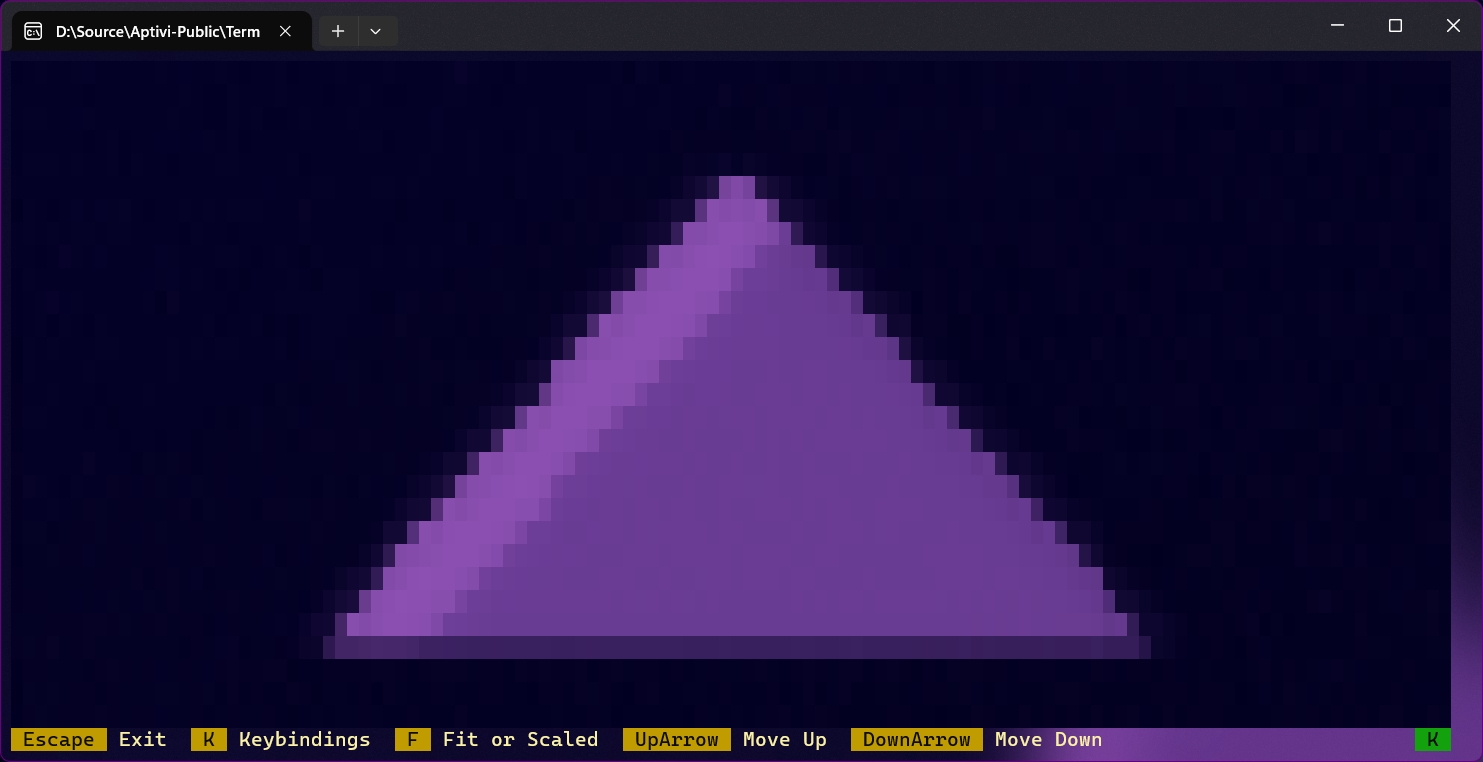Screen dimensions: 1483x762
Task: Expand the new tab profile dropdown
Action: (x=376, y=31)
